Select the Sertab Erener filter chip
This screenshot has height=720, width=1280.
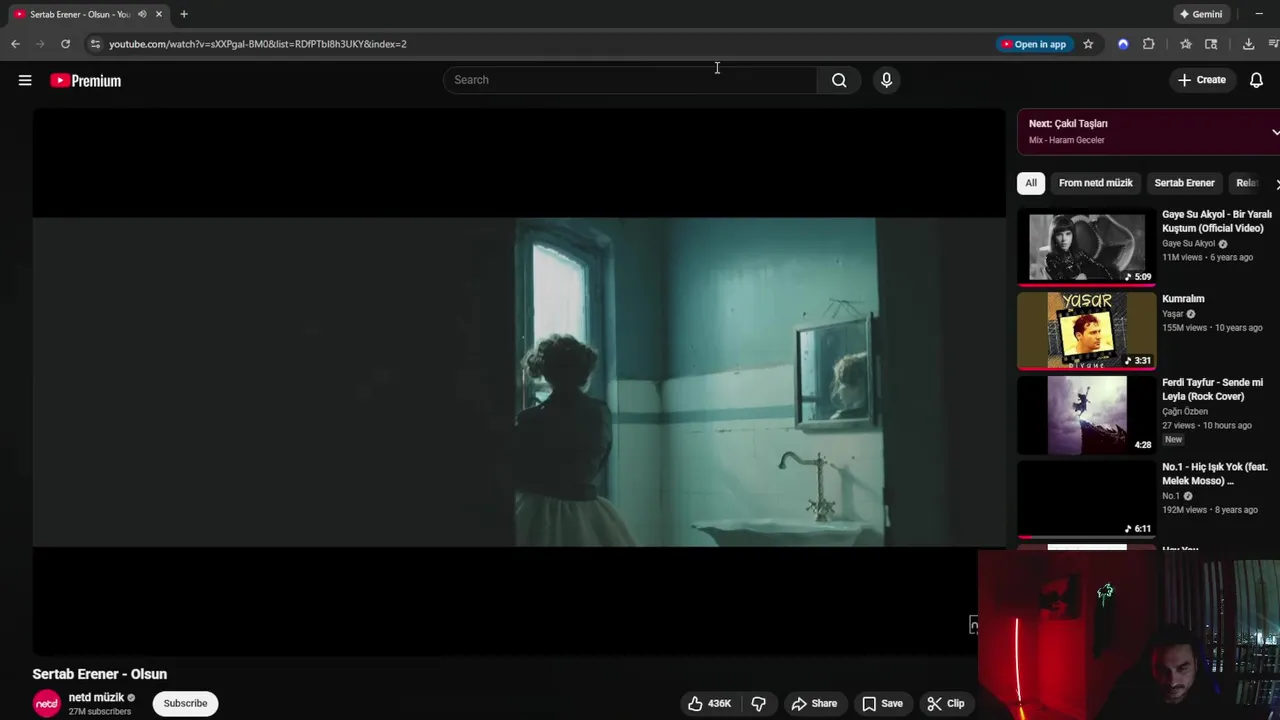[1184, 183]
